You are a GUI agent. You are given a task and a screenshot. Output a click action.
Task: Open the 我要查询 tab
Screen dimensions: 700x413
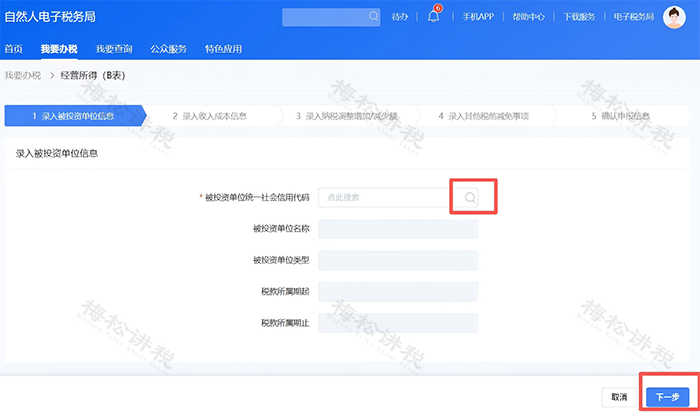(113, 48)
